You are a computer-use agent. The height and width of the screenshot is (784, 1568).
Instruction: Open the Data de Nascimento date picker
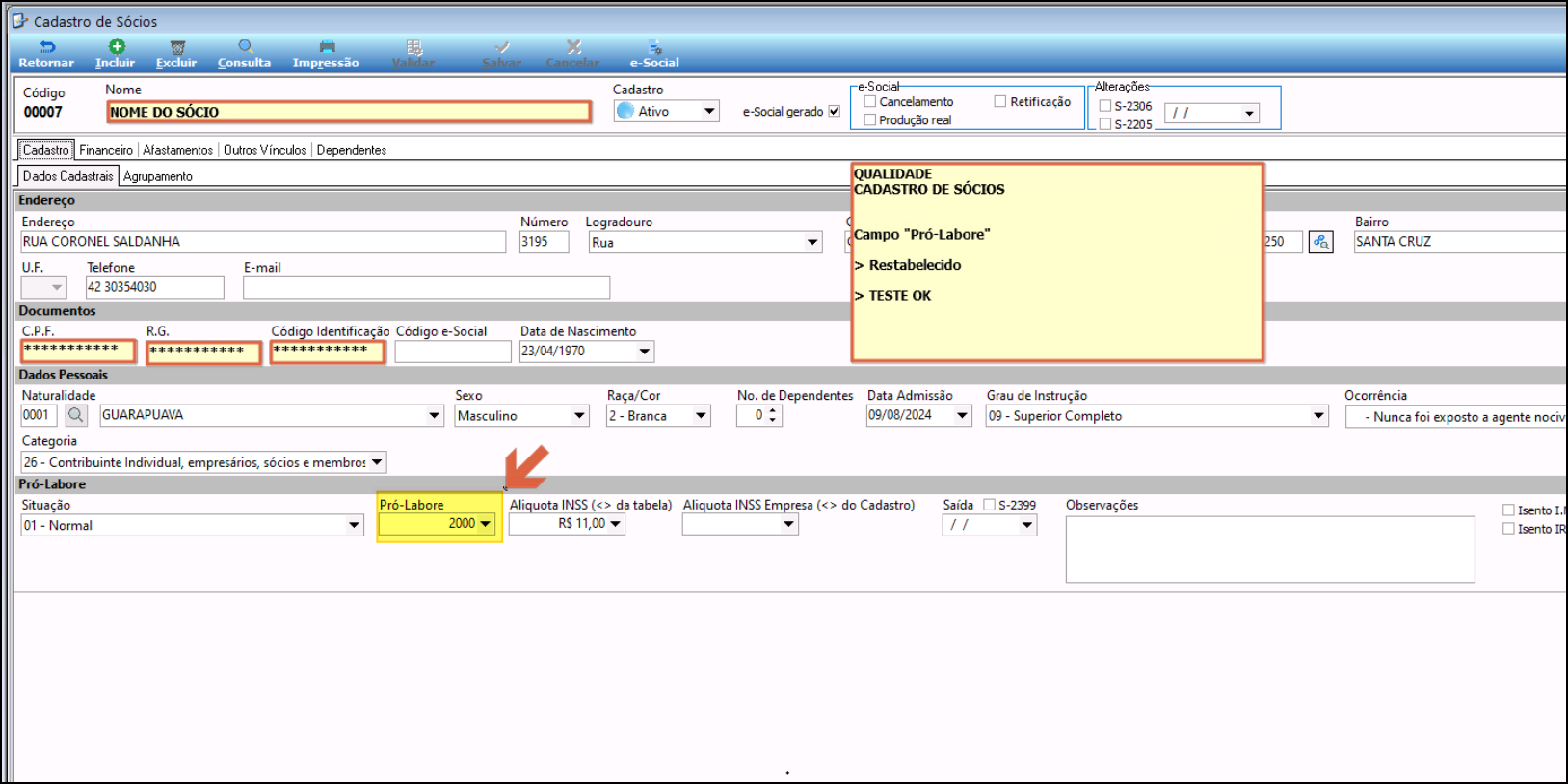coord(645,352)
